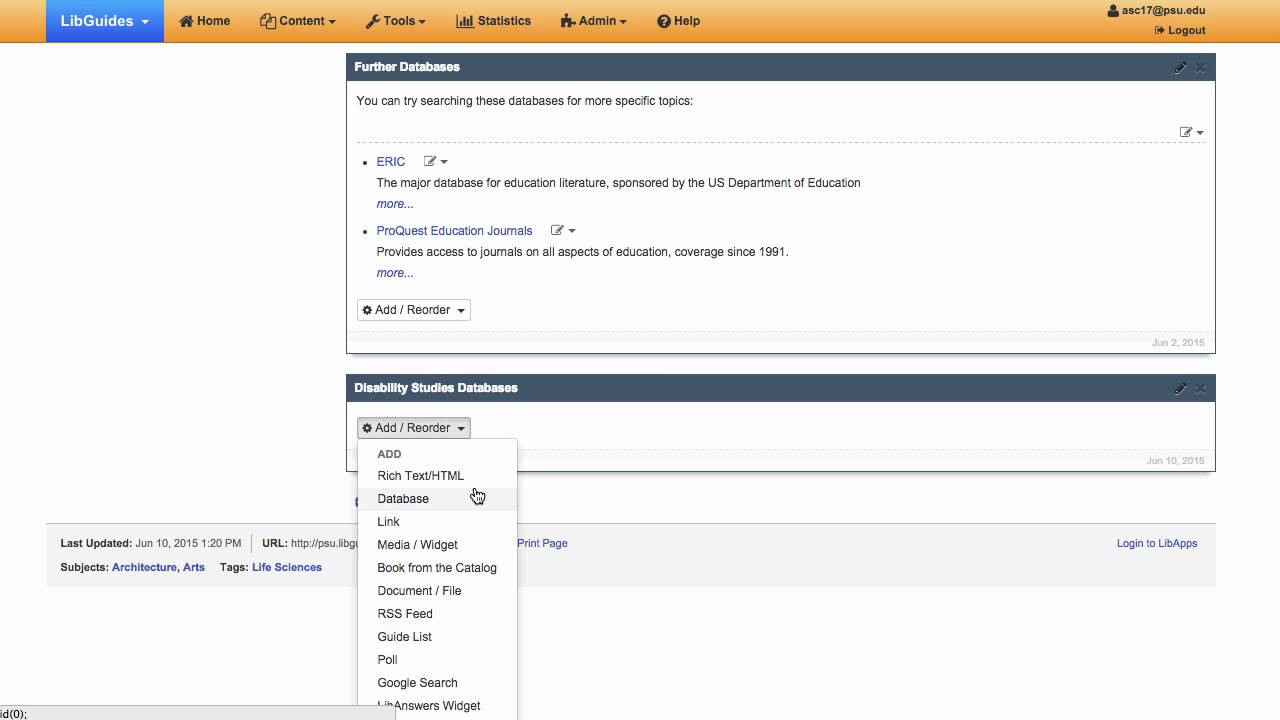Viewport: 1280px width, 720px height.
Task: Choose Book from the Catalog option
Action: (438, 568)
